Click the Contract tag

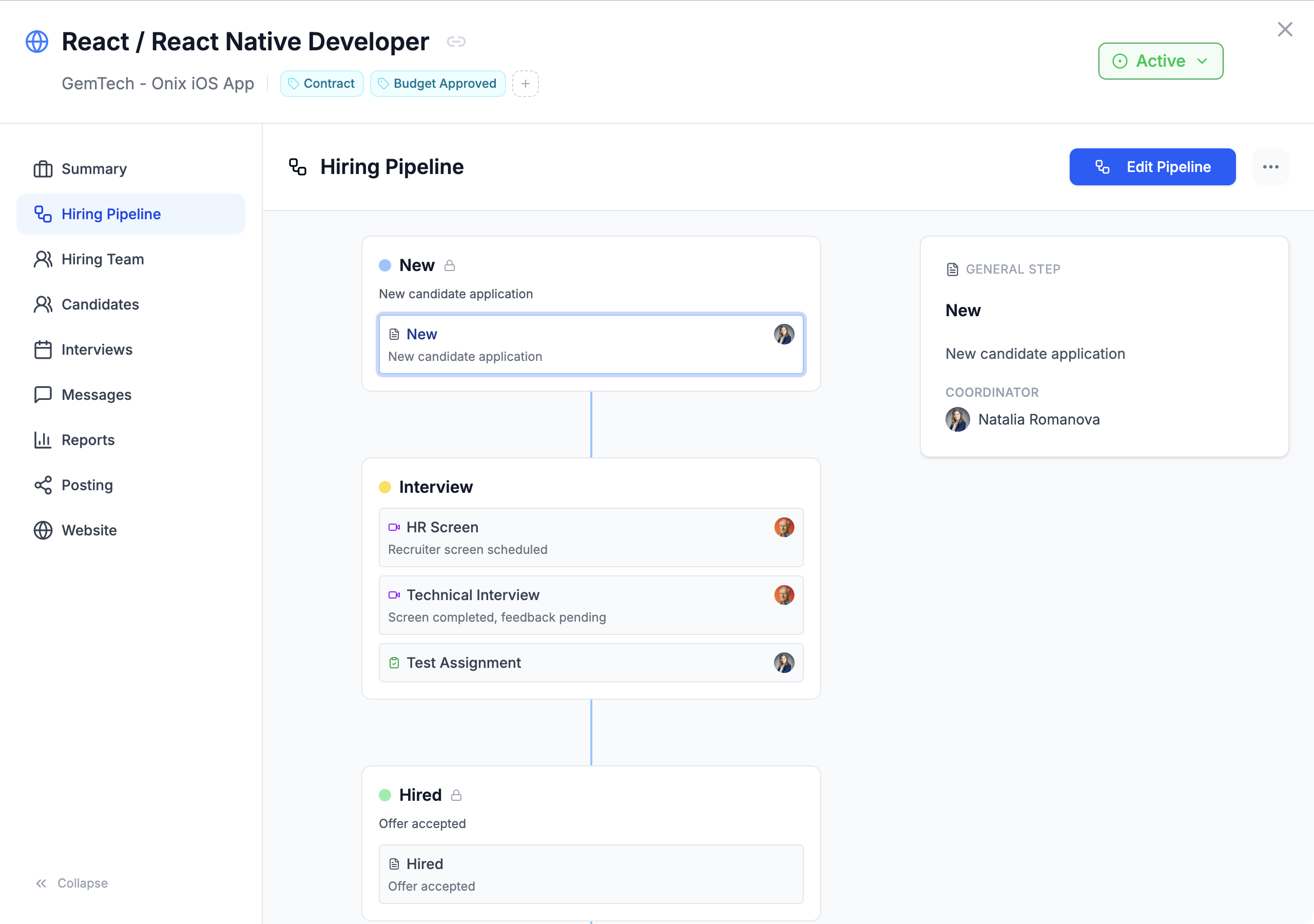point(322,83)
